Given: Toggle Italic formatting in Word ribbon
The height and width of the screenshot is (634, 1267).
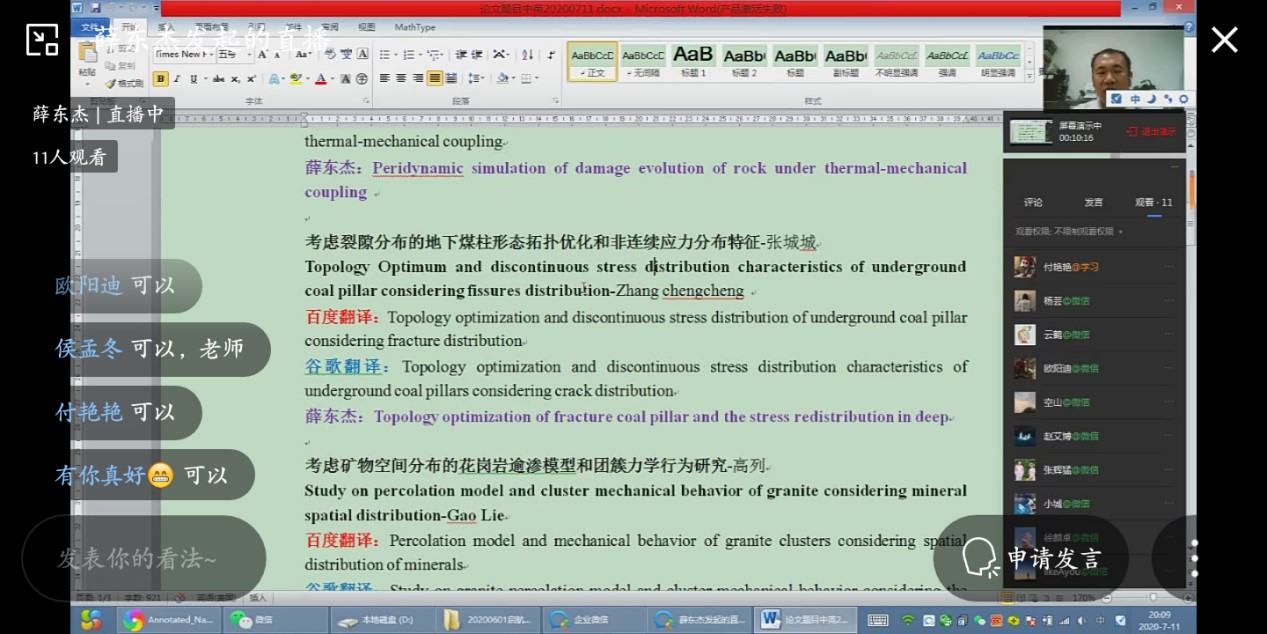Looking at the screenshot, I should point(176,78).
